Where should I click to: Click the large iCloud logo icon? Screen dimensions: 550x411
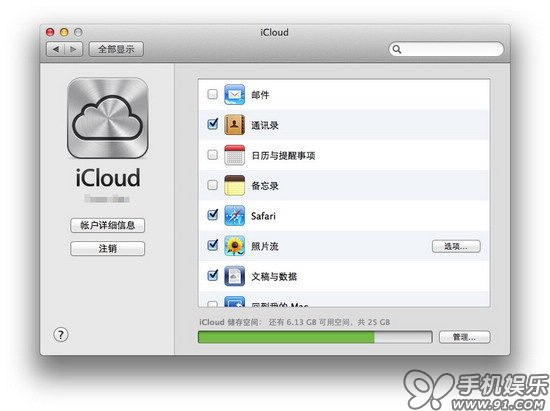[108, 118]
